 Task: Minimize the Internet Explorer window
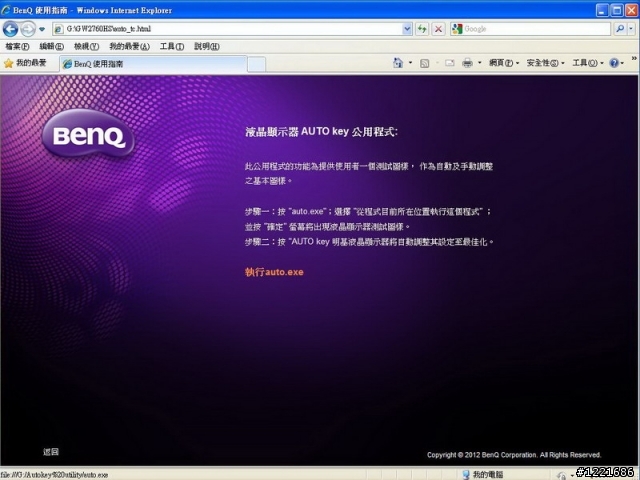(602, 10)
